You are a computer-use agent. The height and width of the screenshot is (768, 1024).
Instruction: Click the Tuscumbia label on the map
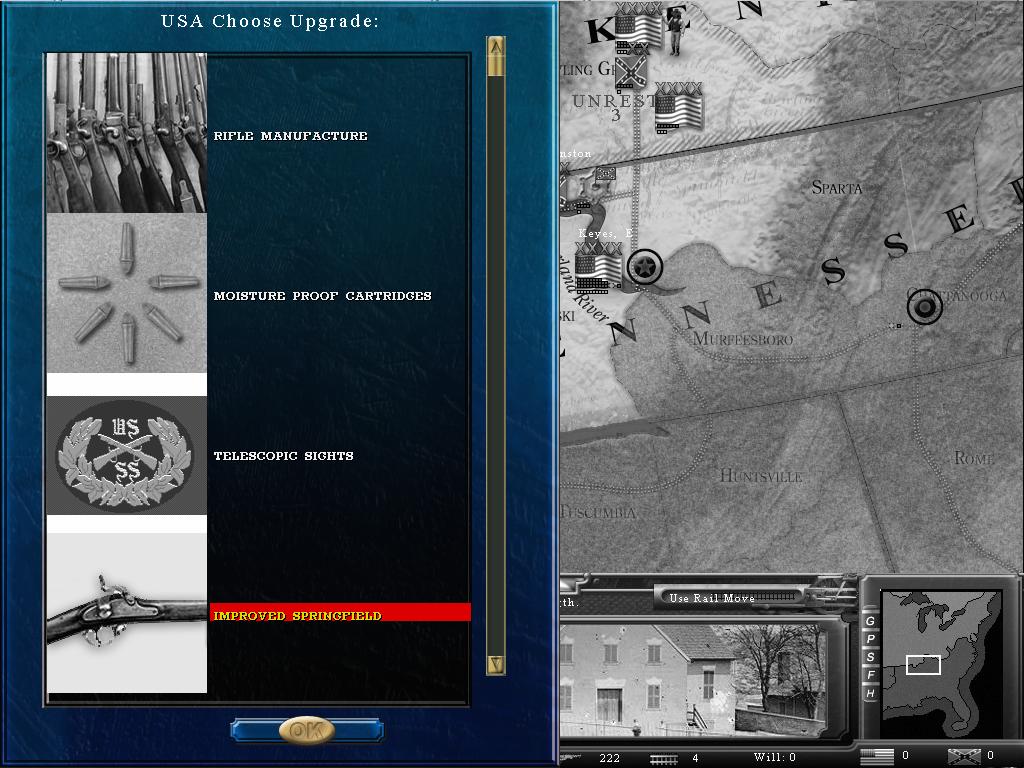(598, 513)
